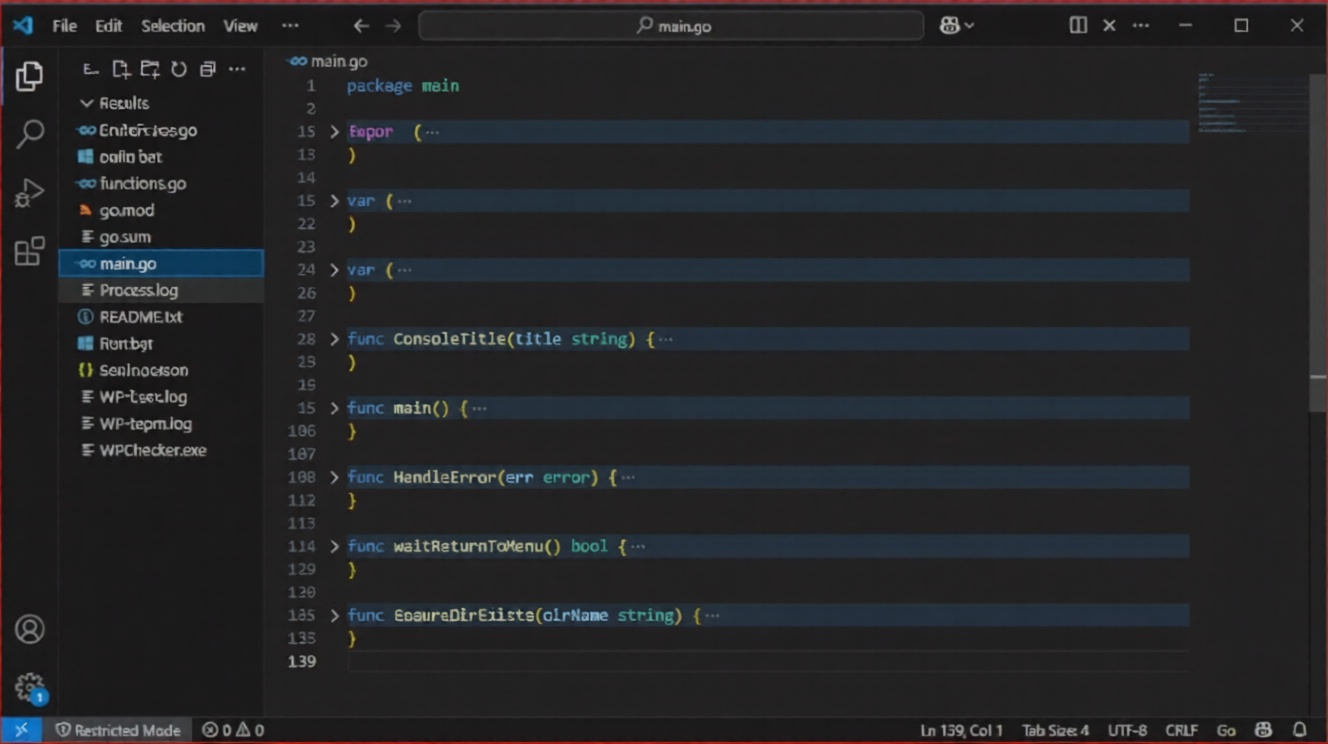
Task: Click the CRLF line ending indicator
Action: click(x=1181, y=730)
